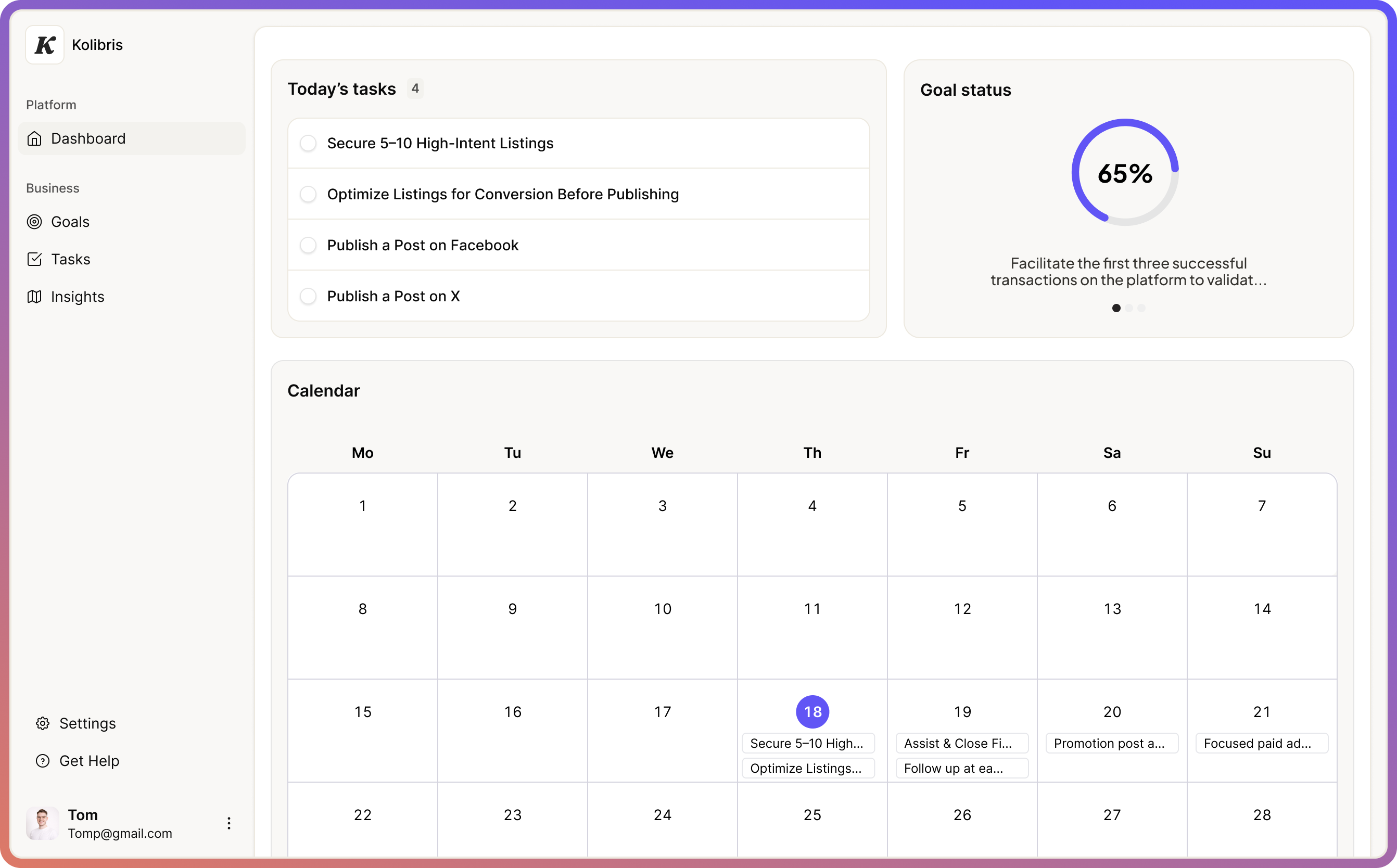Image resolution: width=1397 pixels, height=868 pixels.
Task: Click the 'Assist & Close Fi...' event on the 19th
Action: (x=961, y=743)
